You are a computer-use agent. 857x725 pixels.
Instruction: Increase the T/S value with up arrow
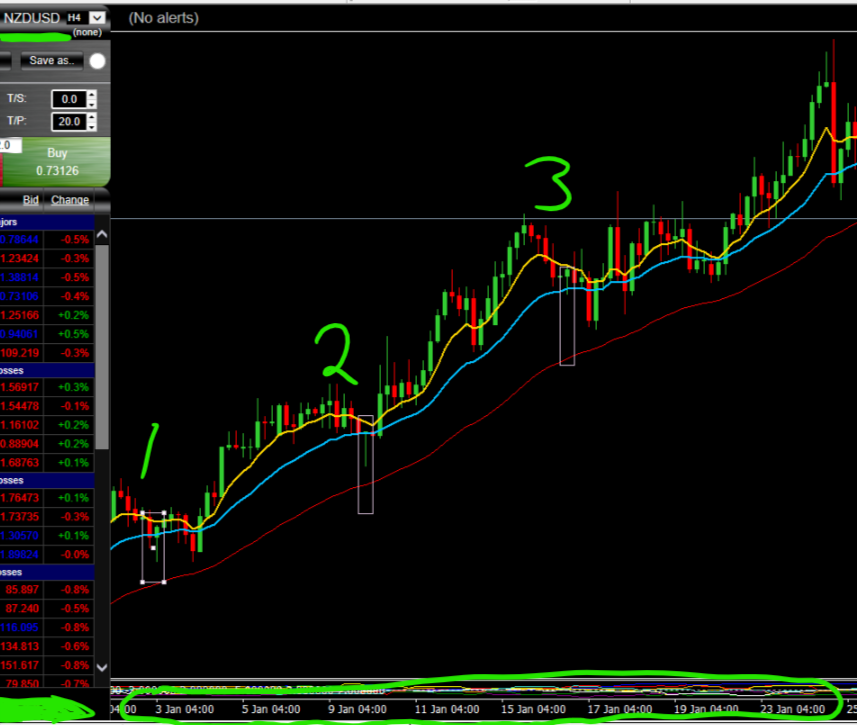tap(92, 95)
